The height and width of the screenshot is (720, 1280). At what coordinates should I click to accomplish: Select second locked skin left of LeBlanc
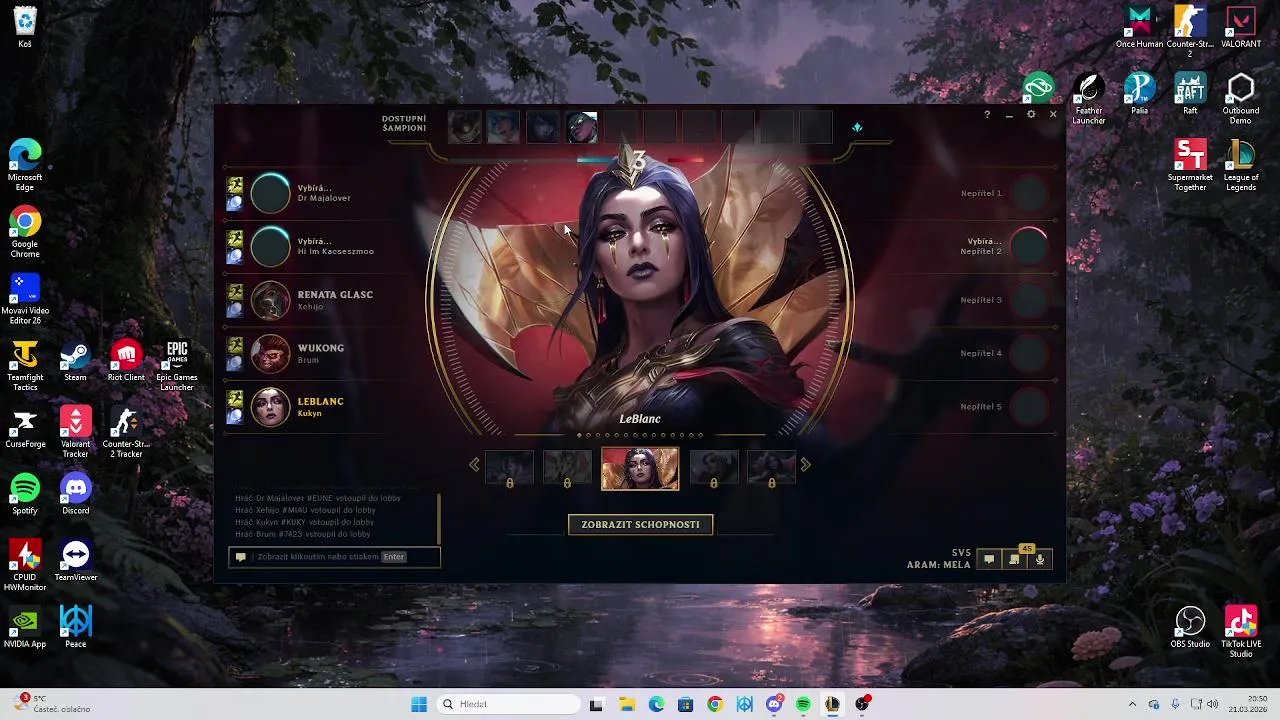coord(567,469)
